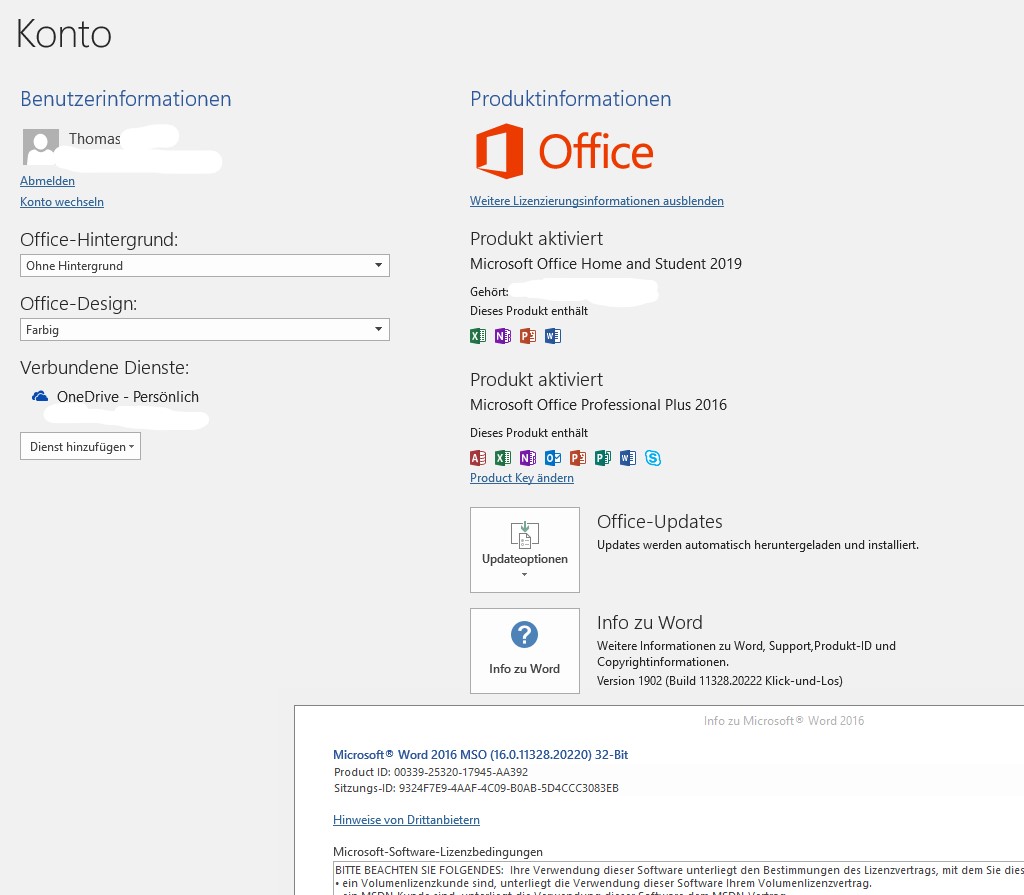Click the Word icon under Home and Student 2019
The width and height of the screenshot is (1024, 895).
click(552, 336)
